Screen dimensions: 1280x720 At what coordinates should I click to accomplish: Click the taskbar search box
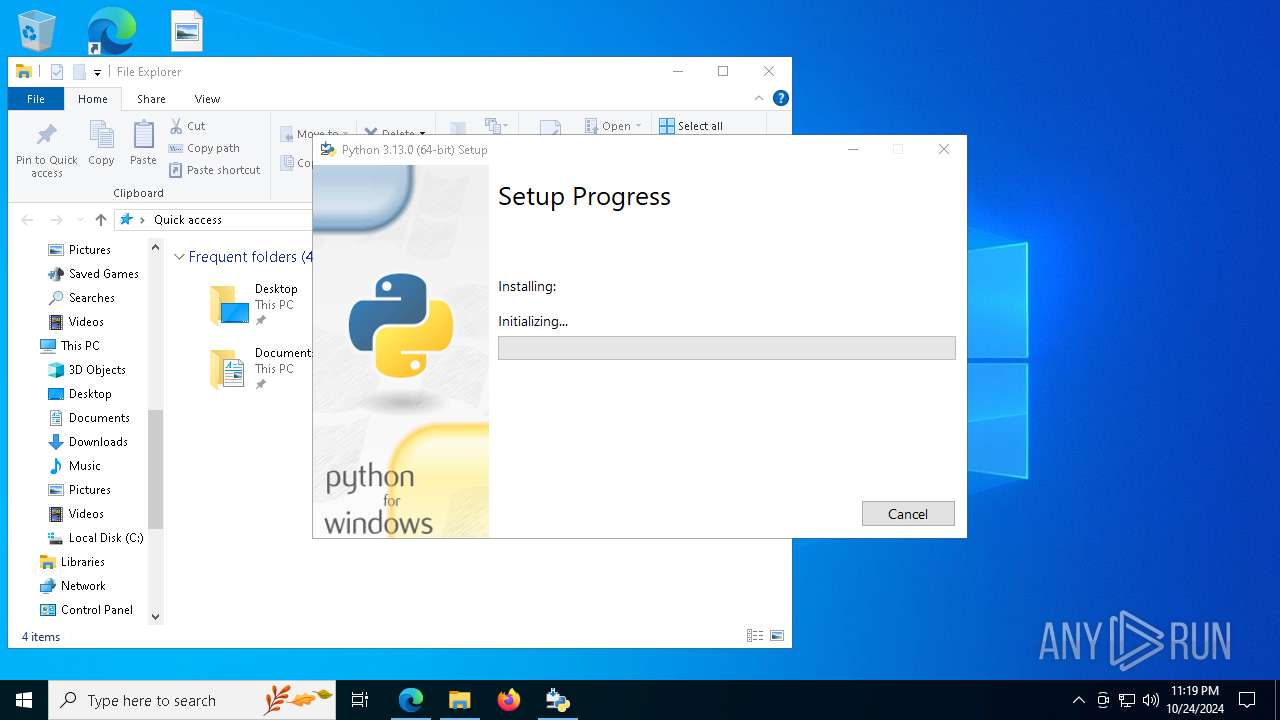click(x=192, y=700)
